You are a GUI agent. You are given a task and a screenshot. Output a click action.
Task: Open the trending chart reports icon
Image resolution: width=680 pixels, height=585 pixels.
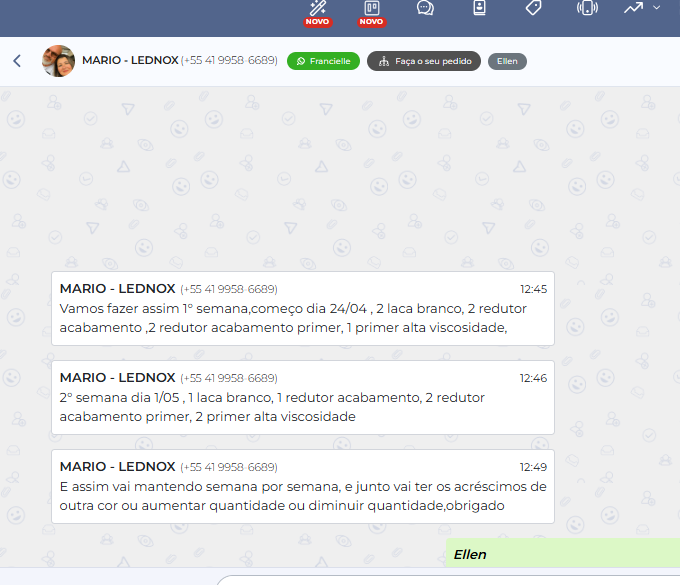(x=633, y=8)
